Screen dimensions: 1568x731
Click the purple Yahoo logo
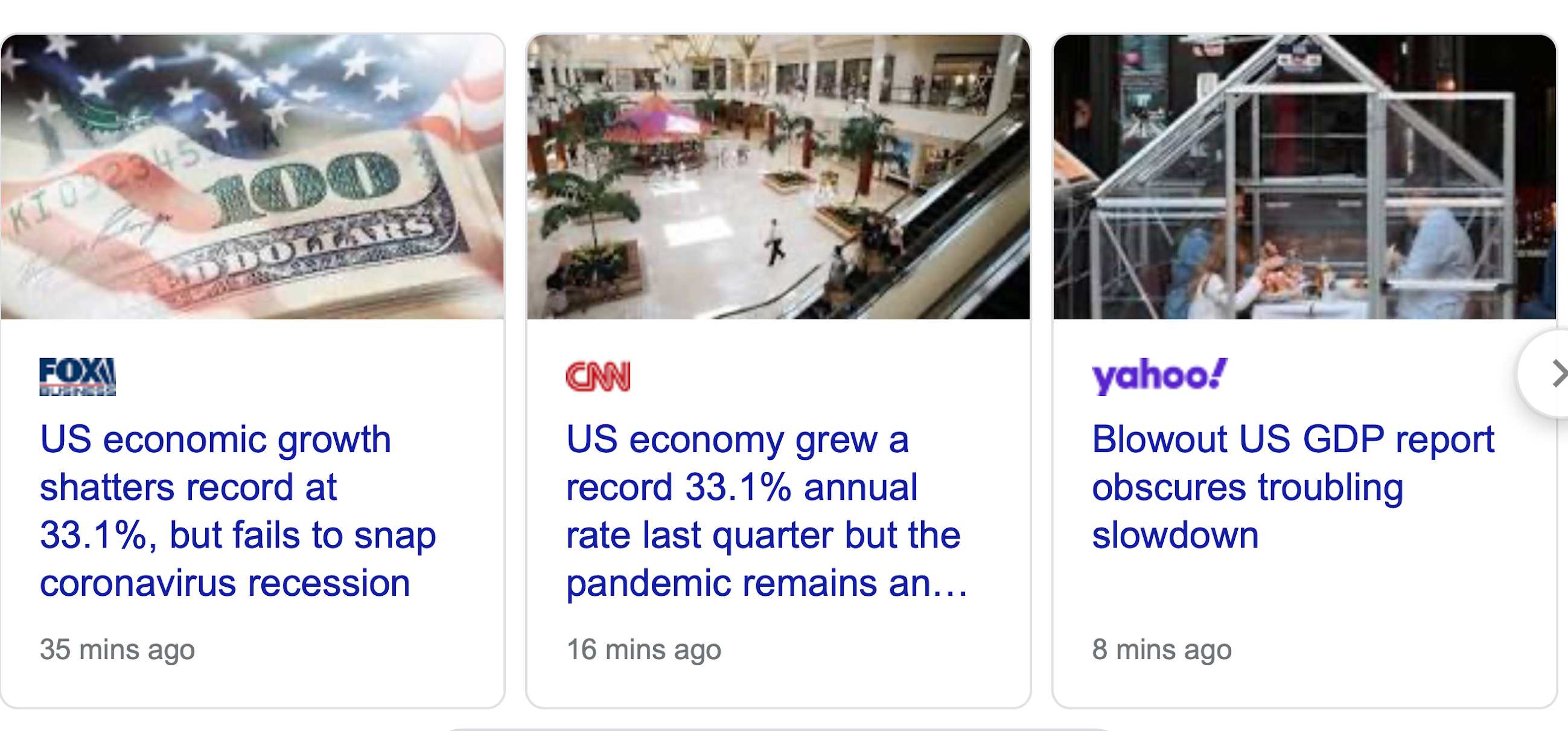pos(1159,375)
